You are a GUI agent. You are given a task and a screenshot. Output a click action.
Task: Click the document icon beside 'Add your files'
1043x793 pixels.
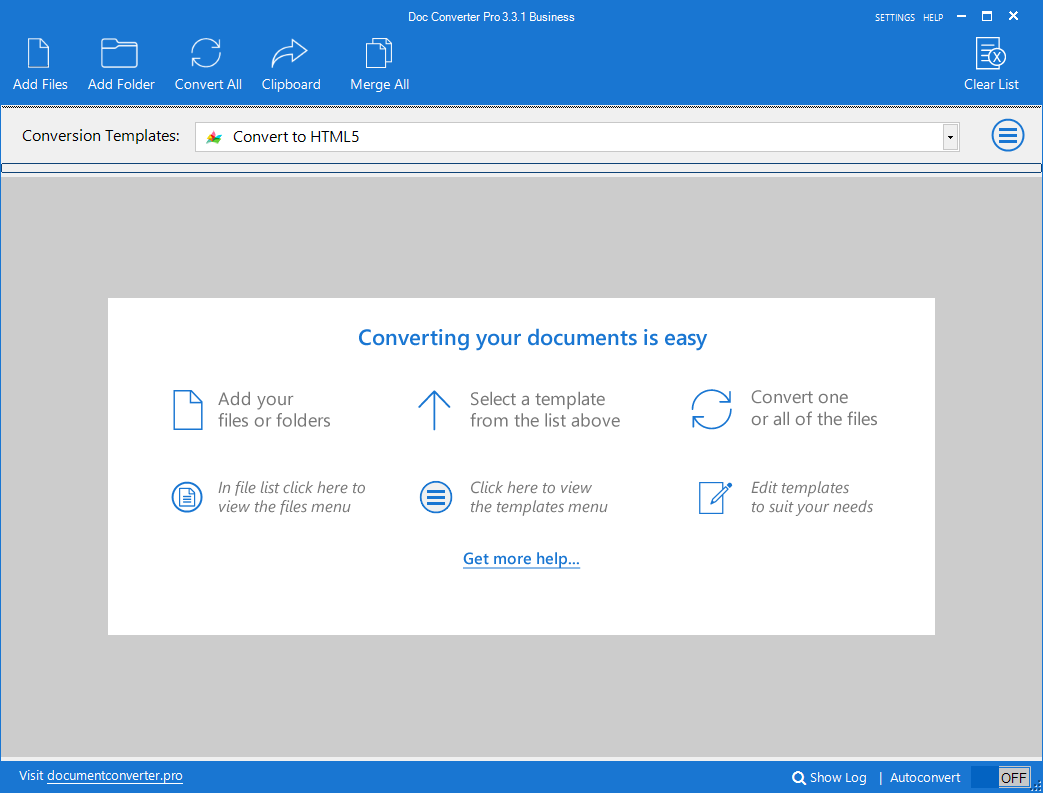coord(188,410)
